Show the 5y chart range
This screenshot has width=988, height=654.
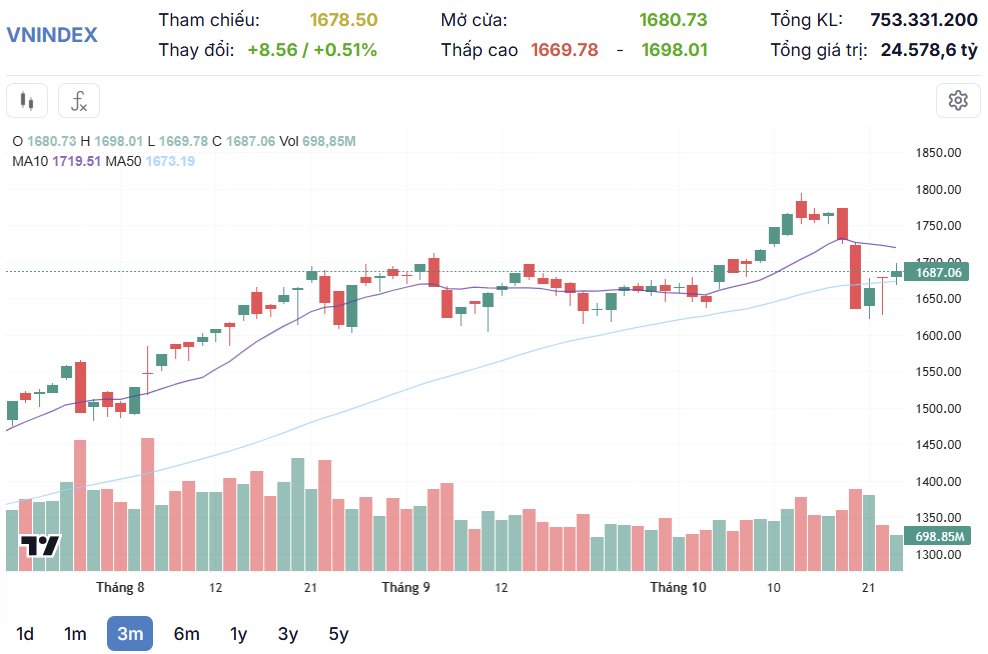coord(339,634)
